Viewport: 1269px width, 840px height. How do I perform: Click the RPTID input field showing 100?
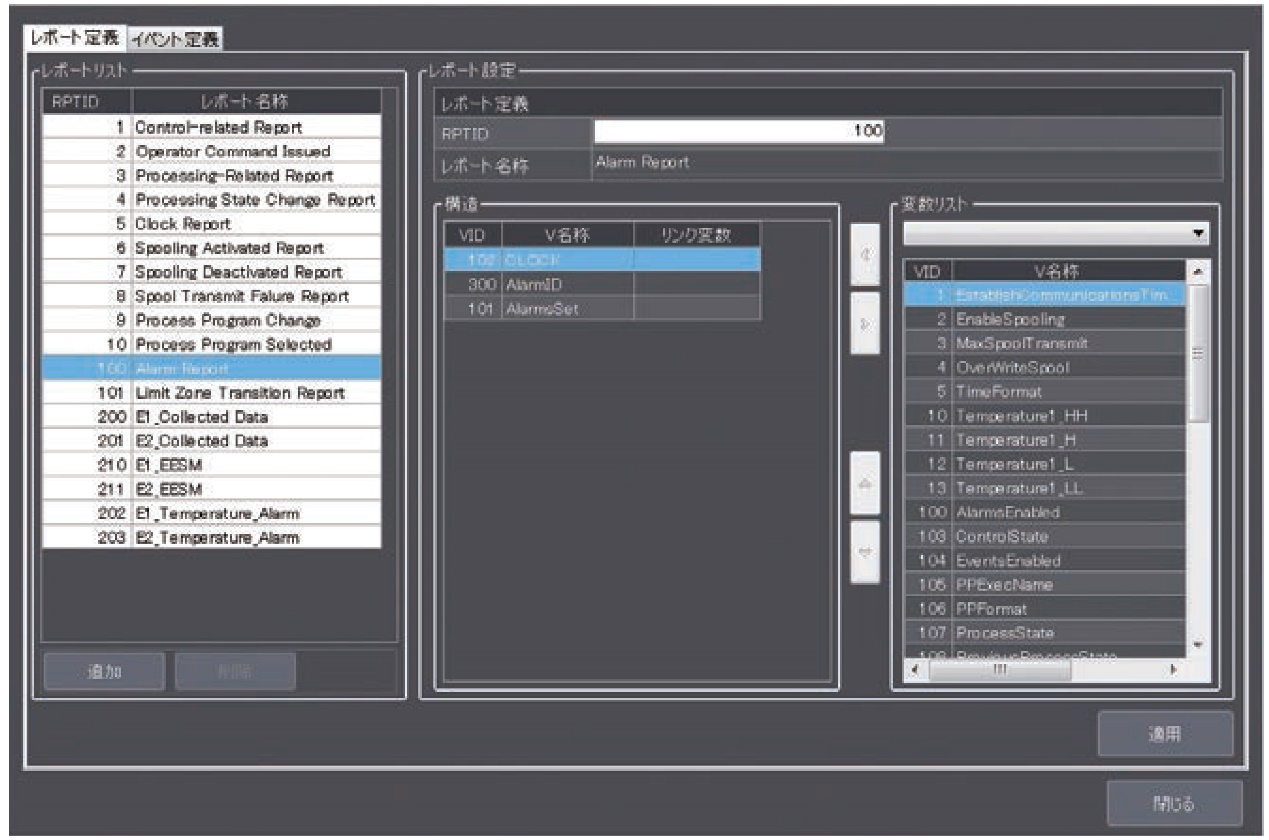coord(740,132)
